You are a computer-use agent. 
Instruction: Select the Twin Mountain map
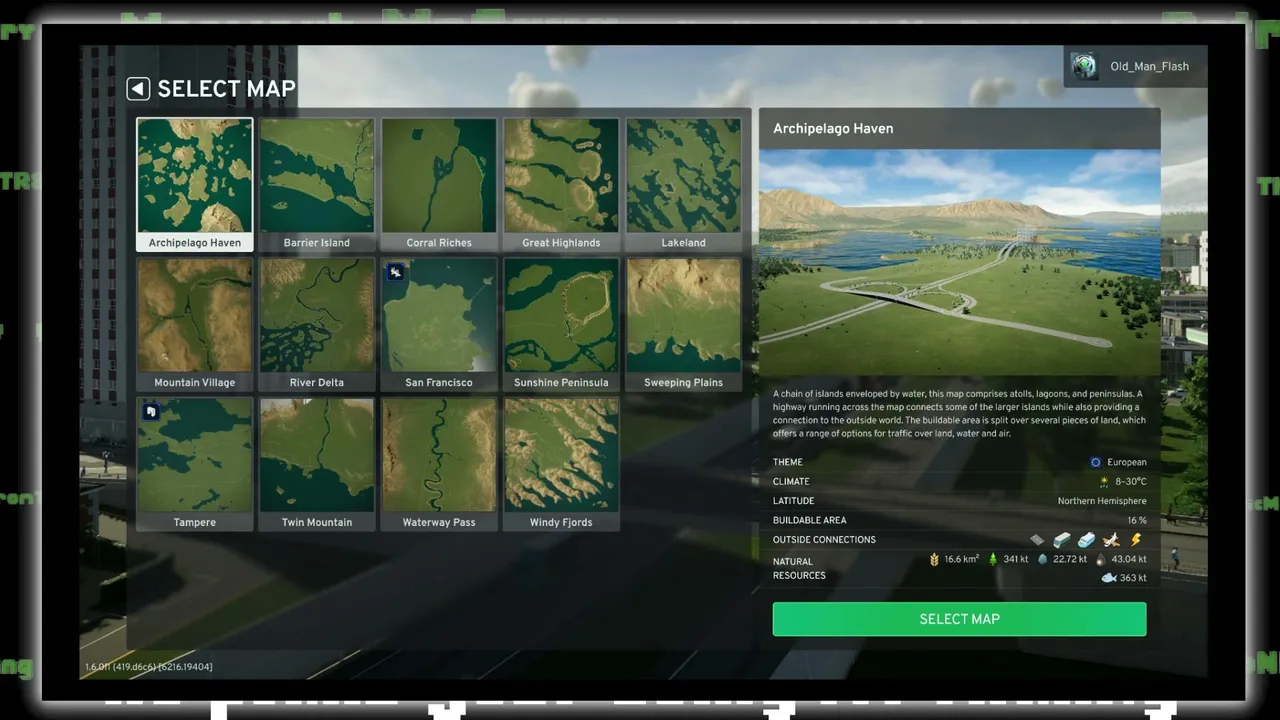pos(317,464)
